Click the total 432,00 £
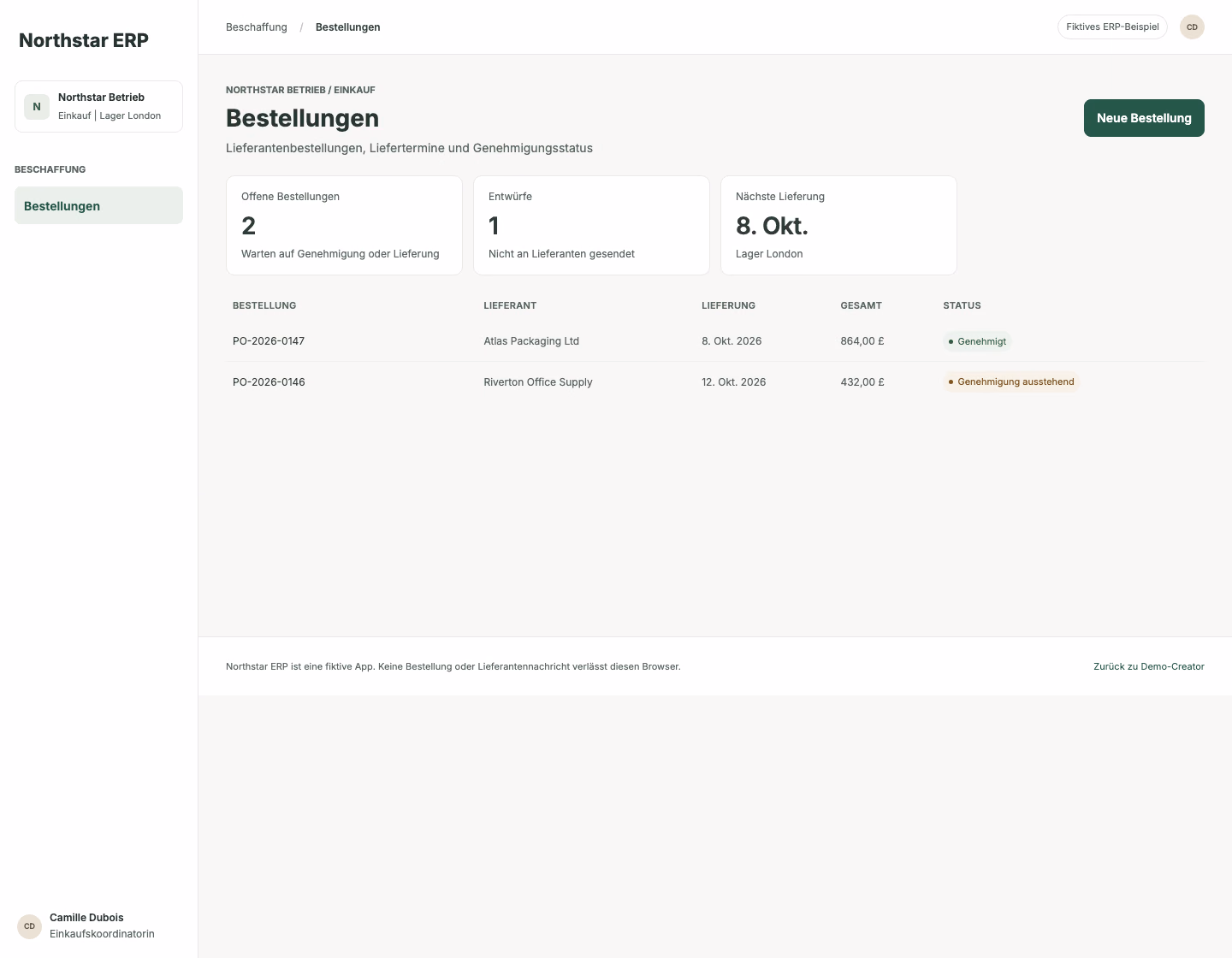 pyautogui.click(x=862, y=382)
